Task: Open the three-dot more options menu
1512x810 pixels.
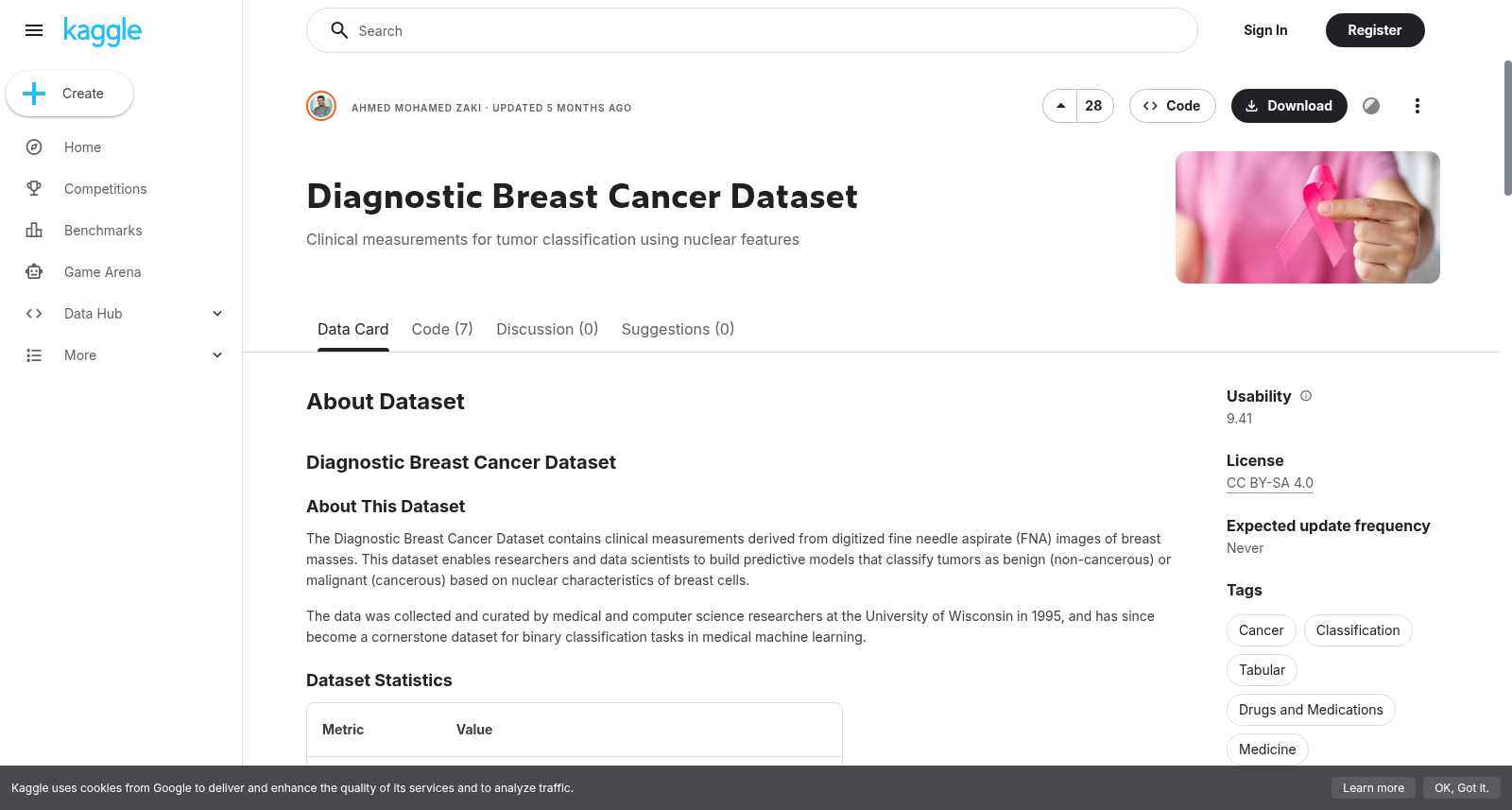Action: point(1417,106)
